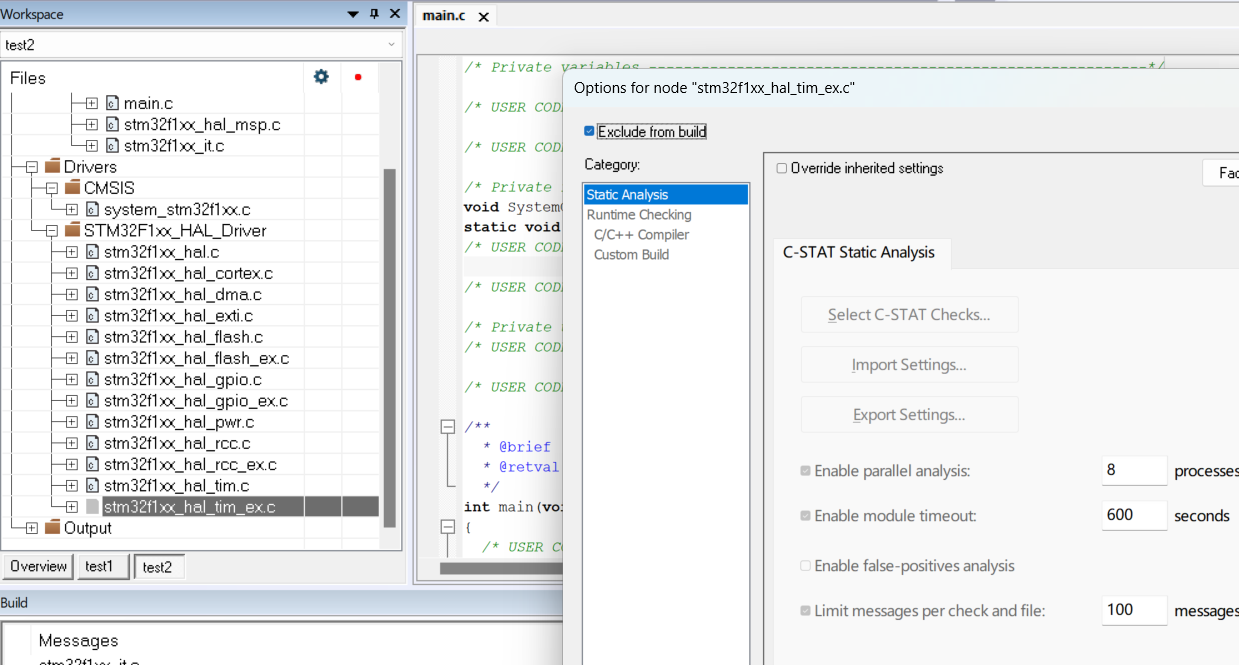Select Runtime Checking category
This screenshot has width=1239, height=665.
click(x=639, y=215)
